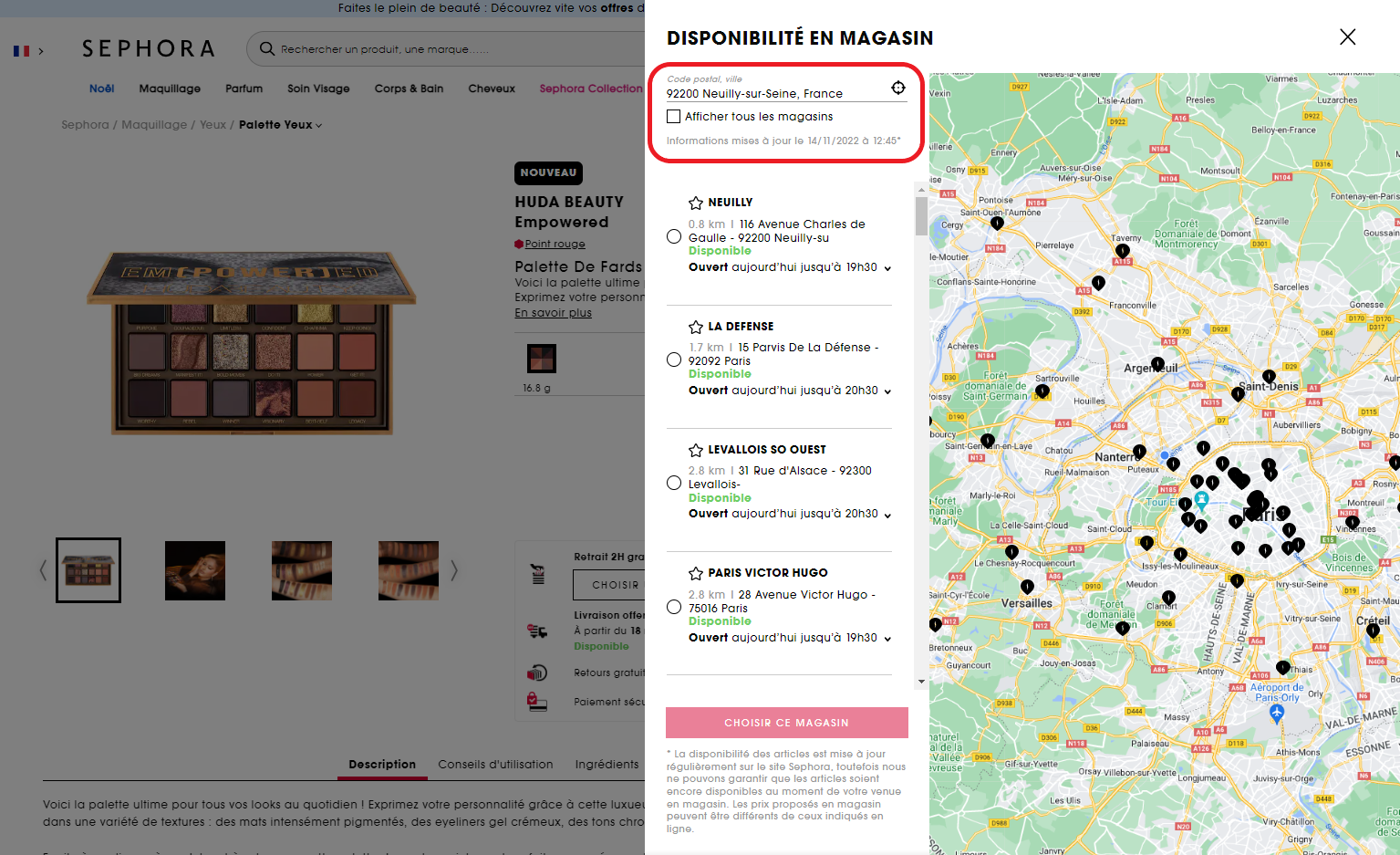Click the blue current location dot

pyautogui.click(x=1165, y=454)
